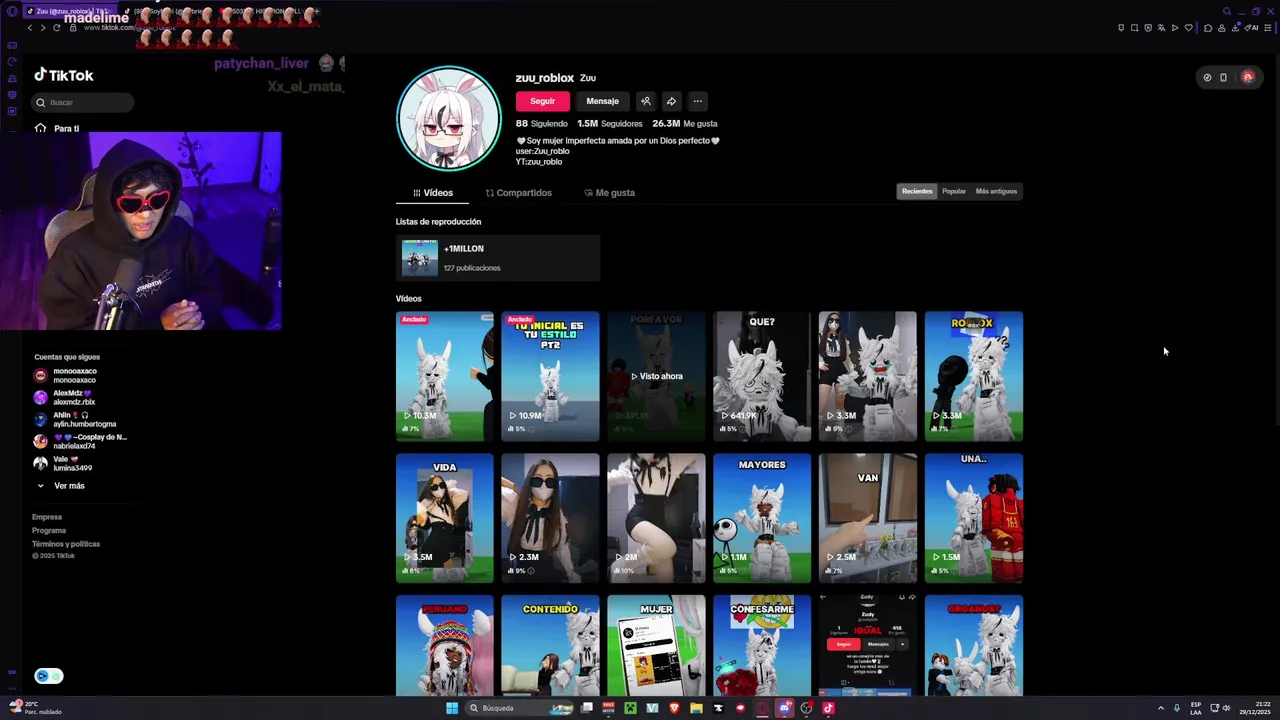Click the Seguir button
Screen dimensions: 1280x720
click(x=543, y=101)
